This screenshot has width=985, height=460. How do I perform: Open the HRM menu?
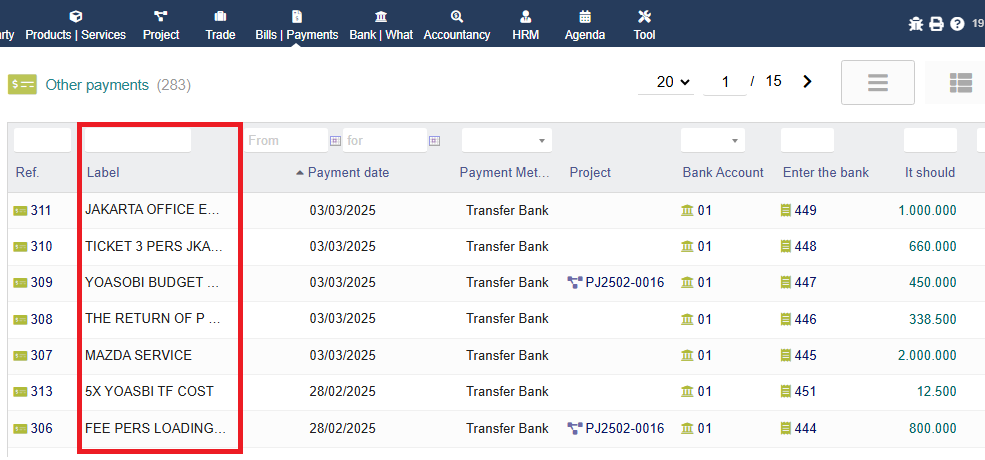pos(525,25)
